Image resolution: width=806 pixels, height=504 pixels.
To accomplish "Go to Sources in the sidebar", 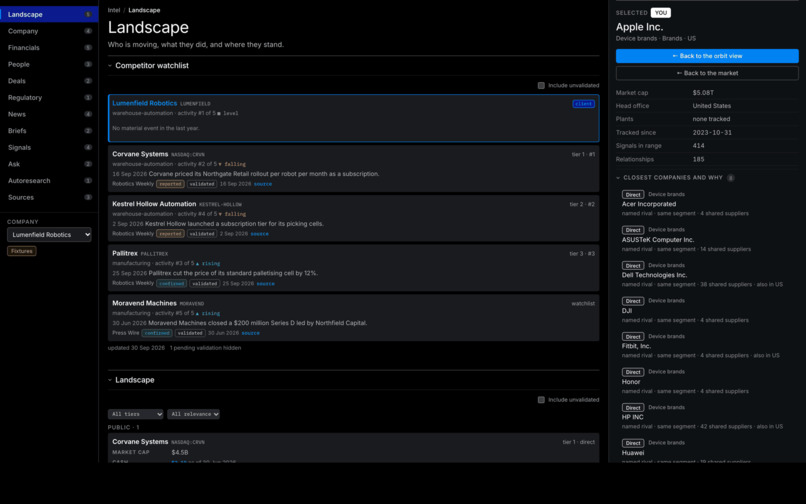I will click(49, 197).
